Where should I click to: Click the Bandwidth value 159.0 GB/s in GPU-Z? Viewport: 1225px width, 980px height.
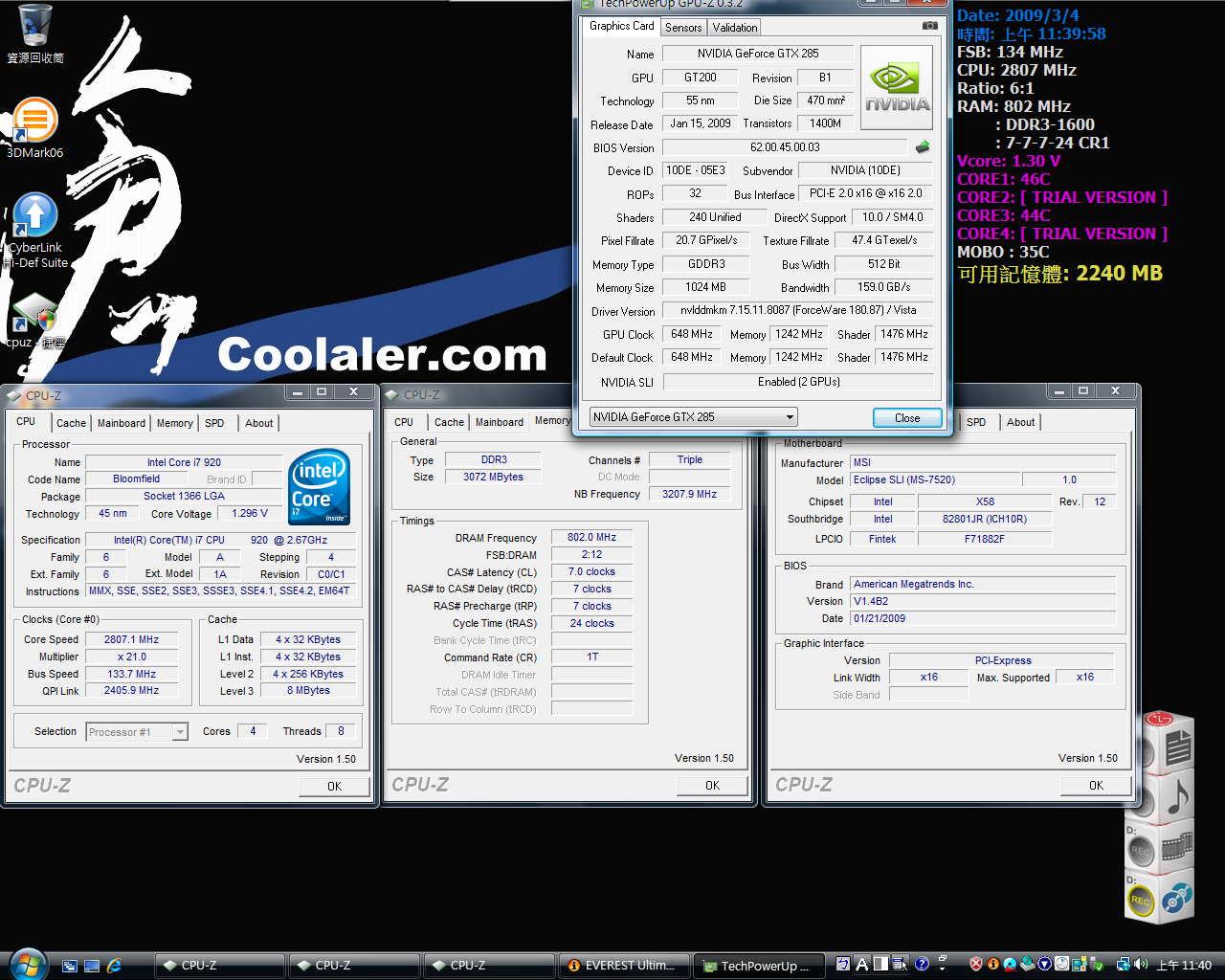tap(883, 287)
